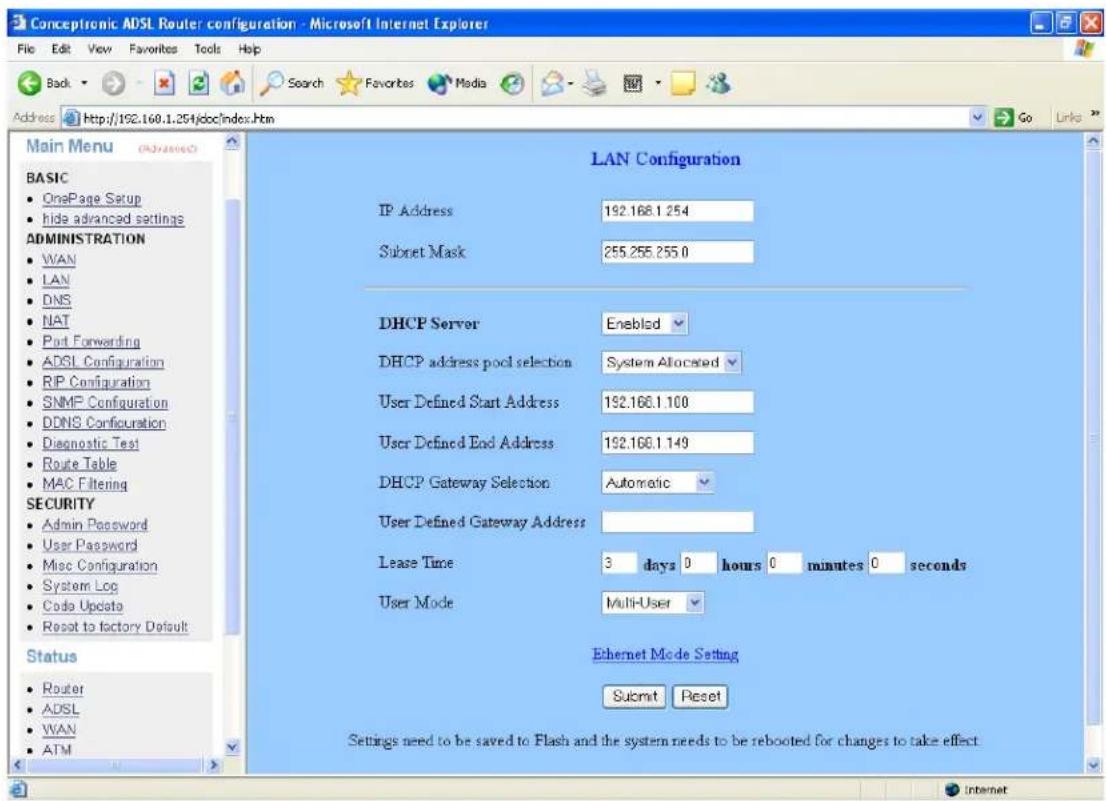Click the User Defined End Address field
The width and height of the screenshot is (1106, 801).
(x=677, y=444)
